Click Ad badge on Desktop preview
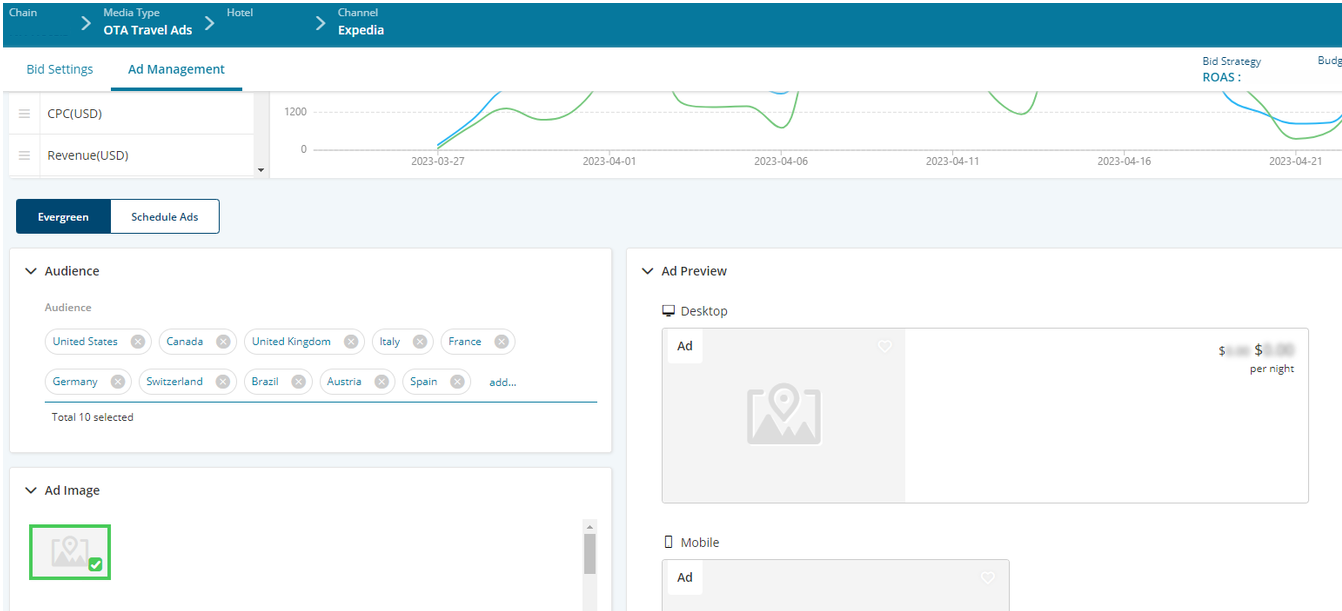This screenshot has height=611, width=1342. tap(685, 346)
